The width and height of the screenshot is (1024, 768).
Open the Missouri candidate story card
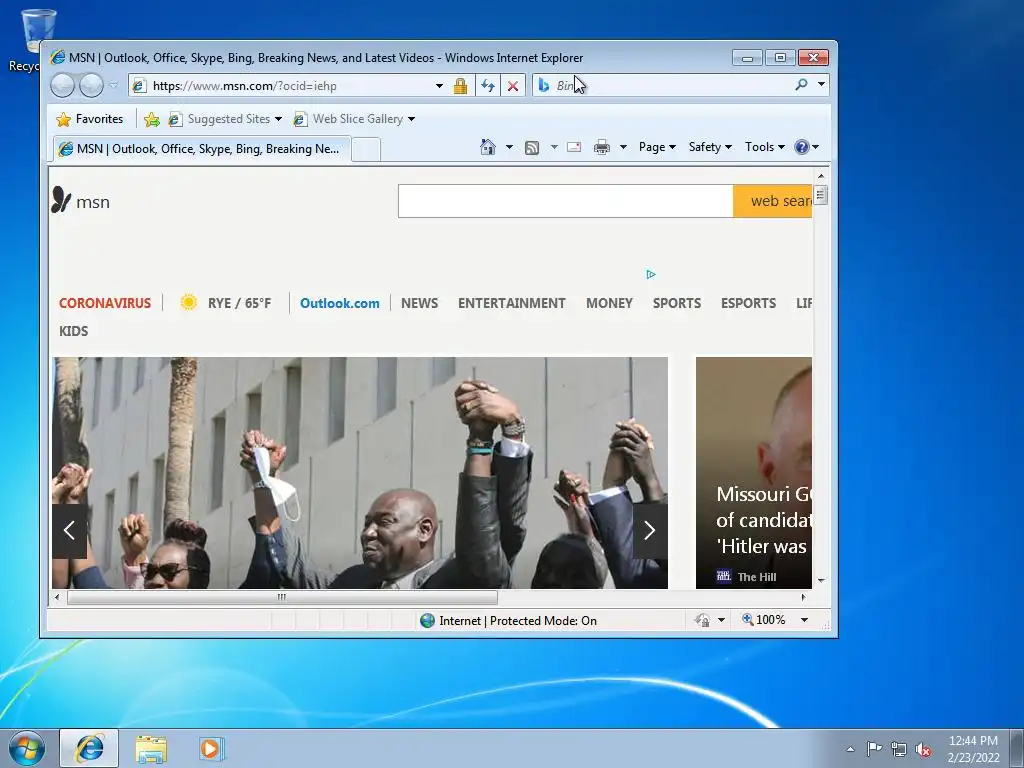point(754,473)
